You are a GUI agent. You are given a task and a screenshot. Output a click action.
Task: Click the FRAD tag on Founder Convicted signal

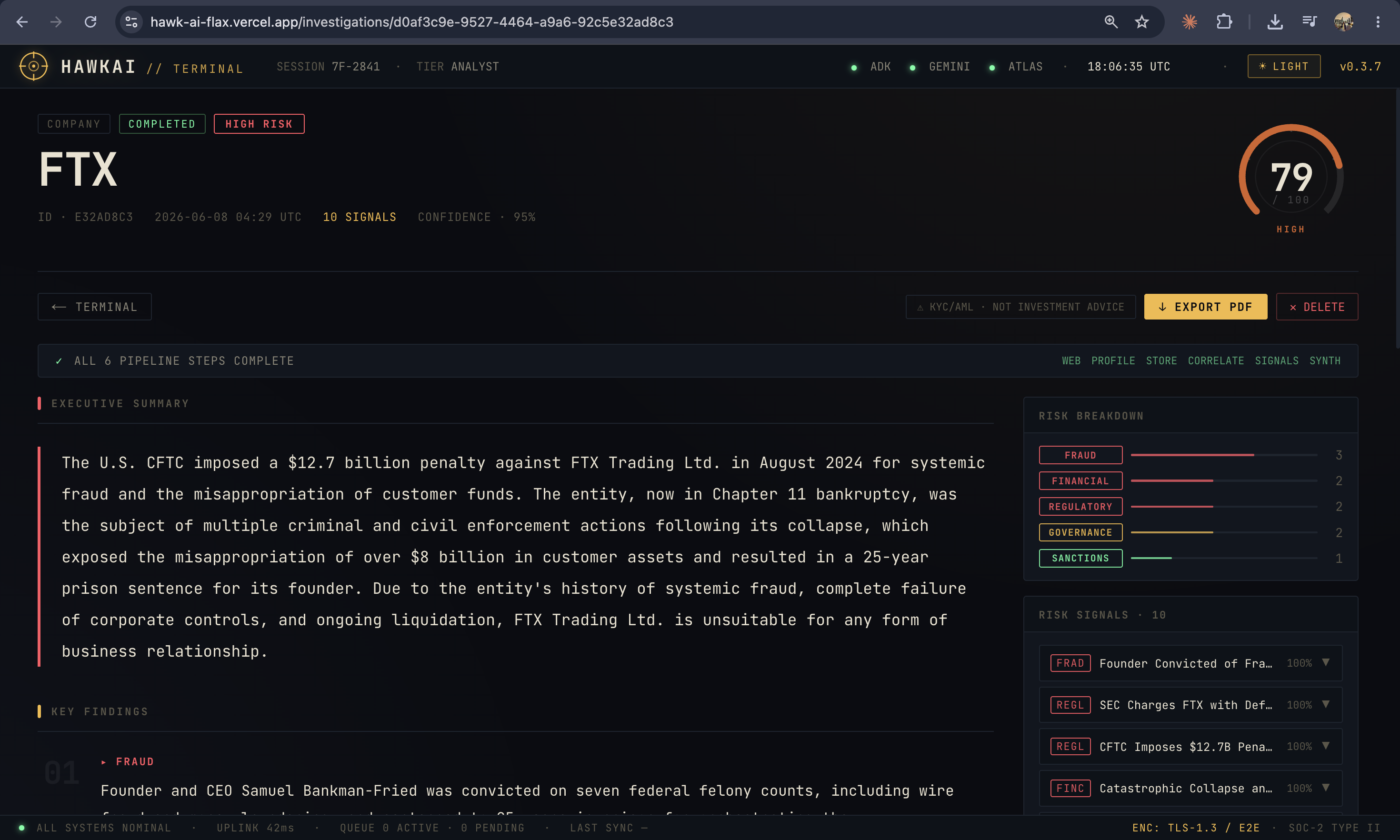(1070, 663)
